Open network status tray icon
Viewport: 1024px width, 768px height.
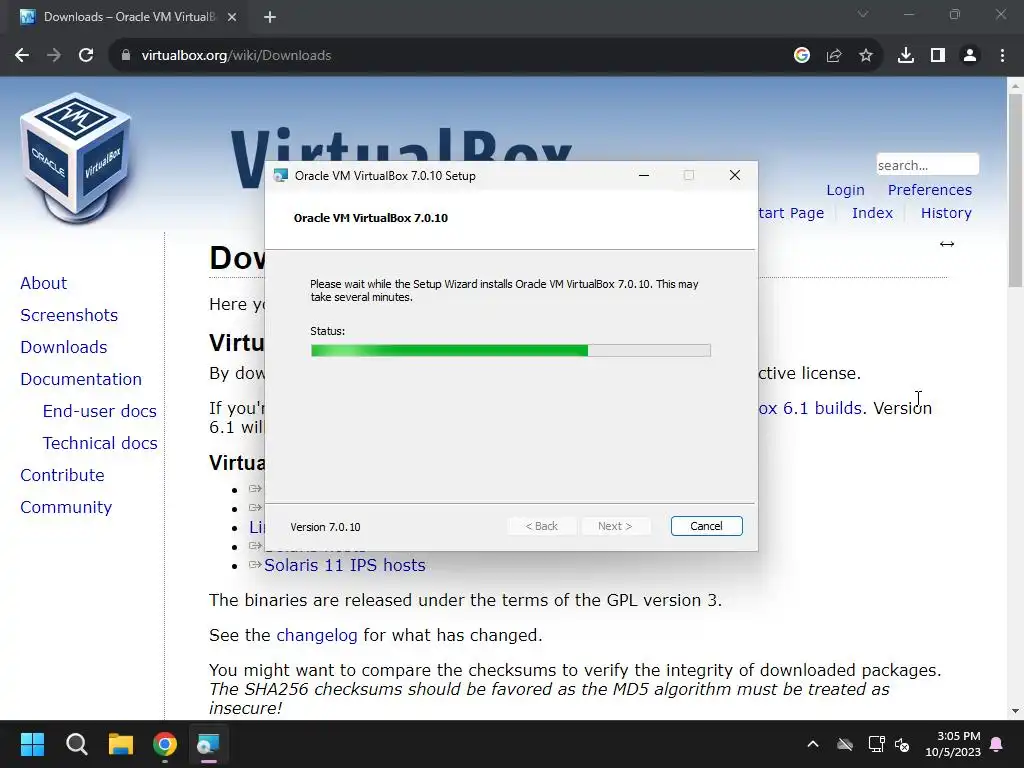point(876,744)
